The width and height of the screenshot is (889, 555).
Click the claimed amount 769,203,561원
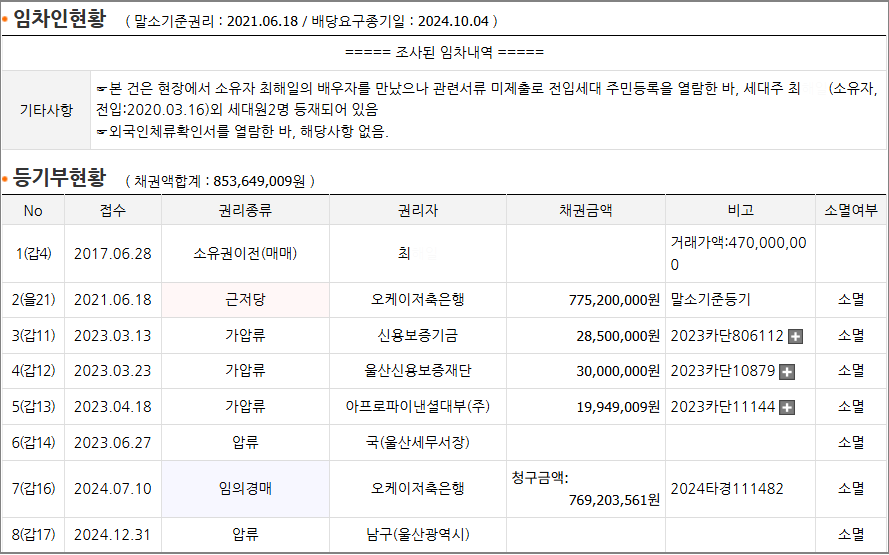614,500
